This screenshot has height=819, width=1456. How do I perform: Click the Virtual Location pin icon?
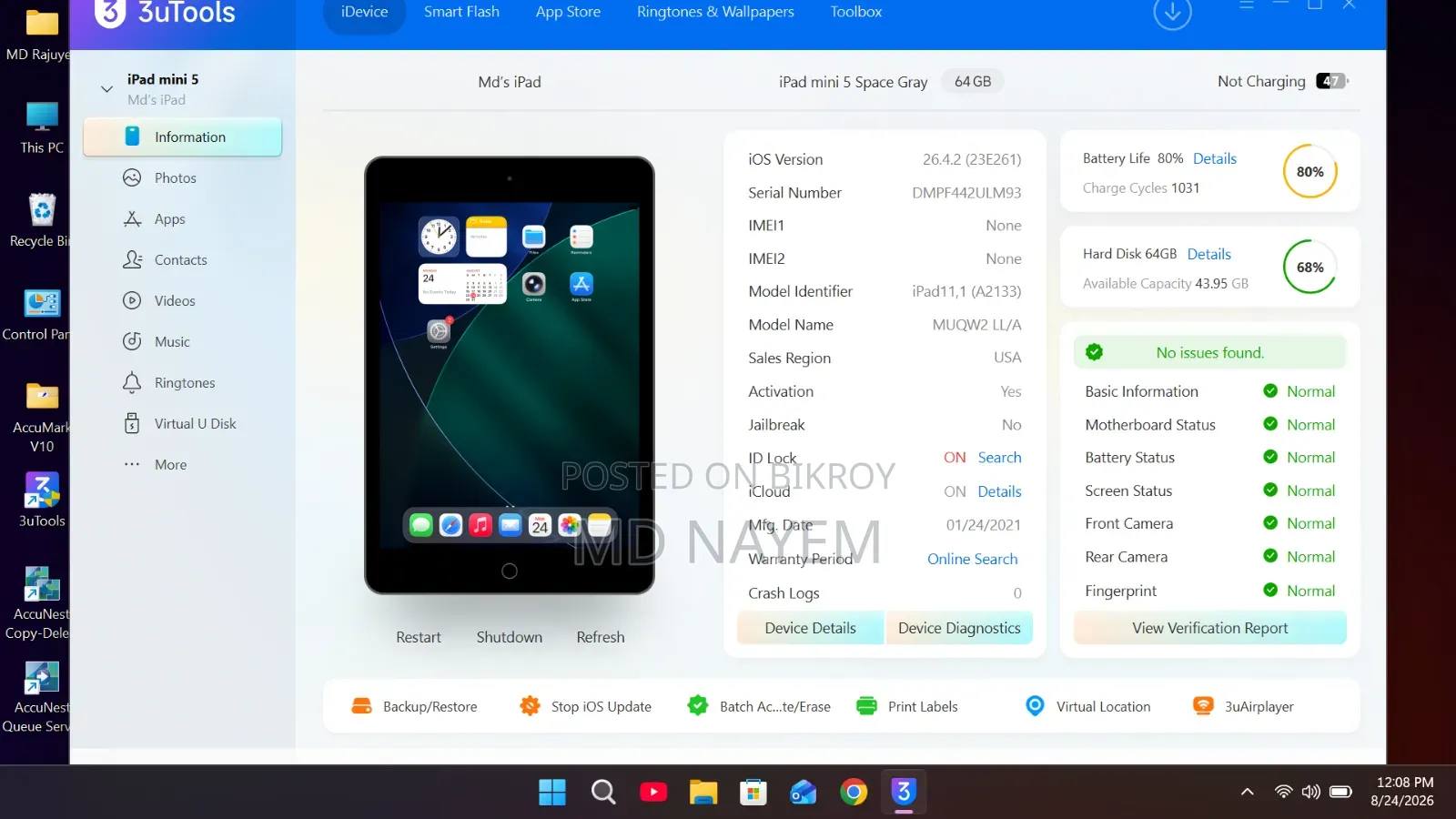point(1035,706)
